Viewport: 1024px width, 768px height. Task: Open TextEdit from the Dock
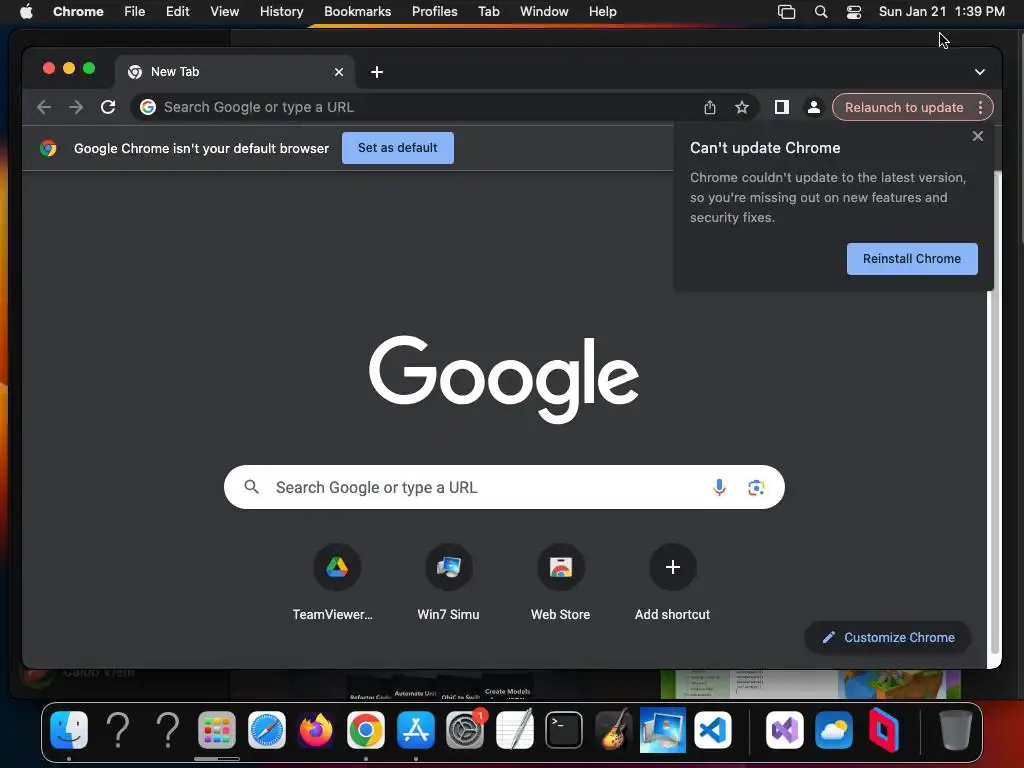pyautogui.click(x=515, y=730)
